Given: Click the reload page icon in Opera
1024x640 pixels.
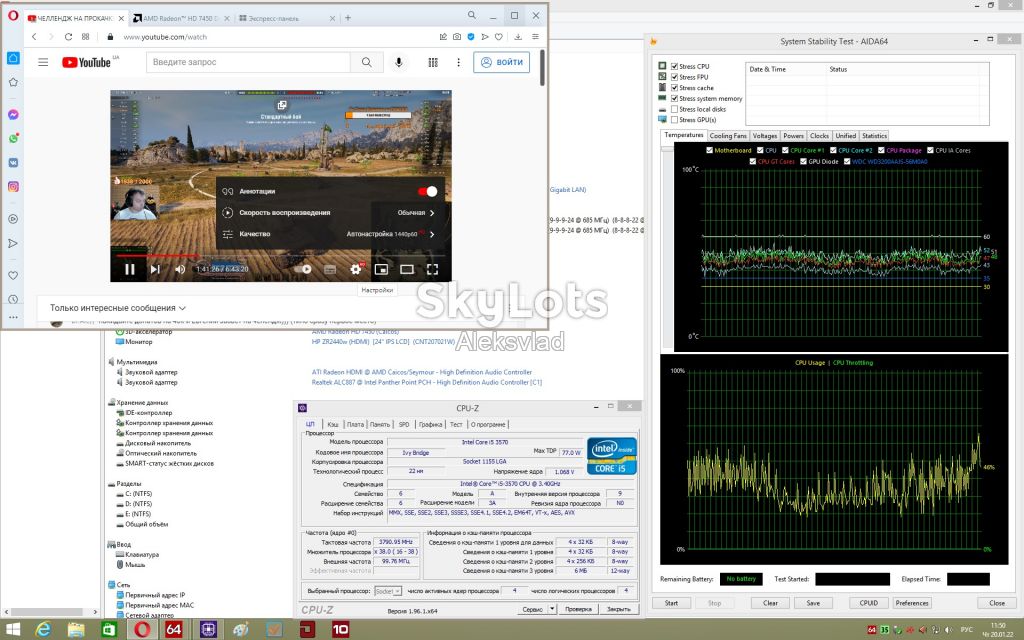Looking at the screenshot, I should 68,37.
